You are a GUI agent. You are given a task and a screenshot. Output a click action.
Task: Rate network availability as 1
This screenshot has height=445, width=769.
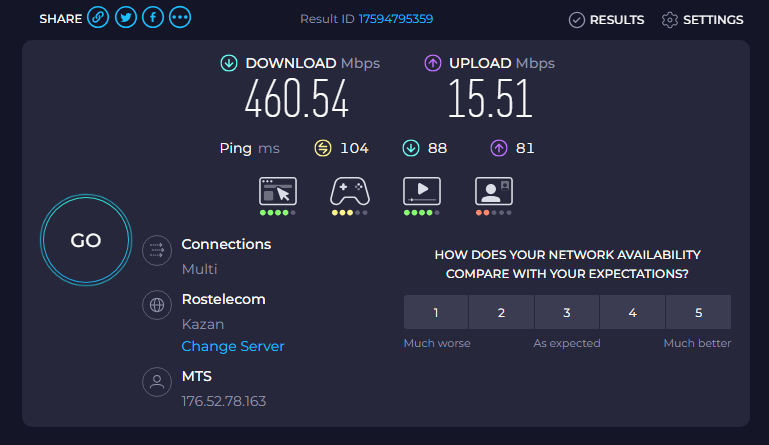click(x=436, y=313)
